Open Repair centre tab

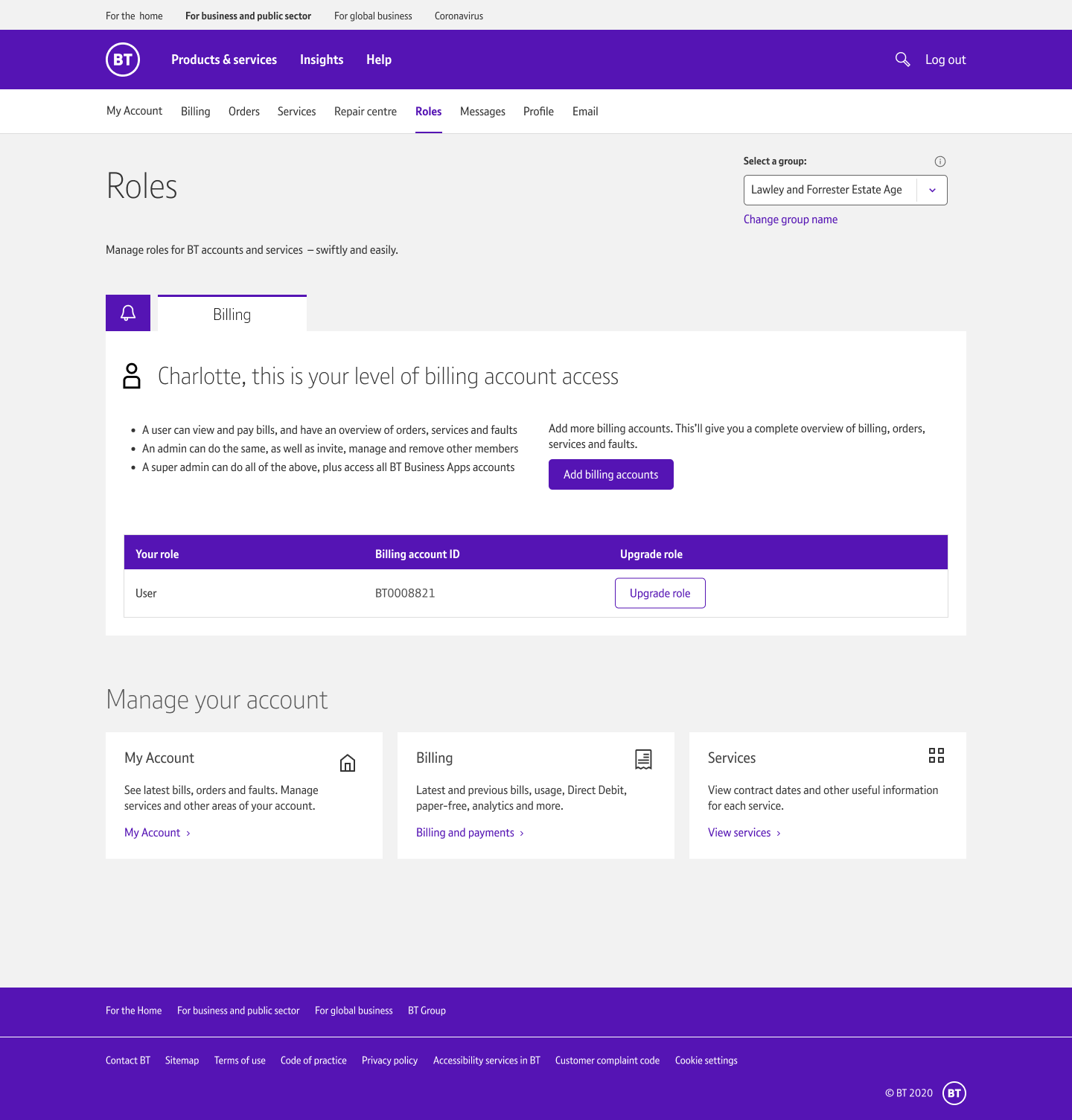pyautogui.click(x=366, y=112)
